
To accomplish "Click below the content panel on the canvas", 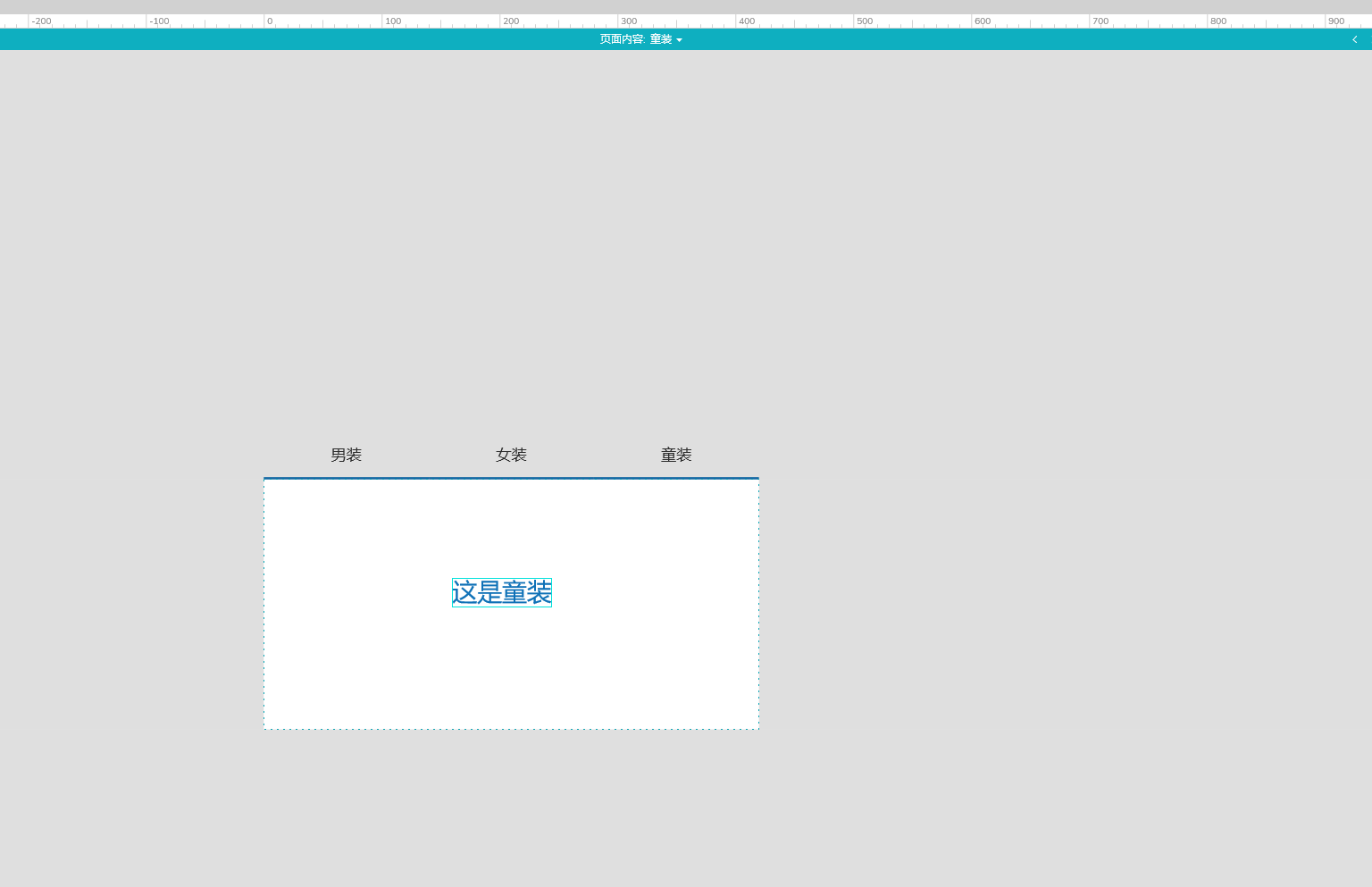I will 511,786.
